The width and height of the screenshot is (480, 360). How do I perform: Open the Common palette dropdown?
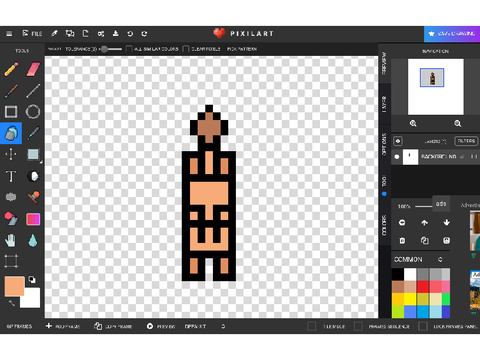(418, 260)
